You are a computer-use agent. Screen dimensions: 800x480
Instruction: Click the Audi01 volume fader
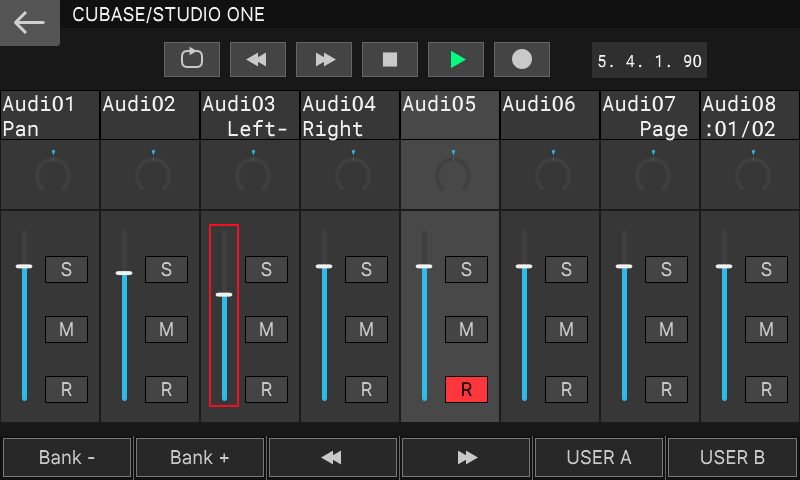[x=24, y=315]
